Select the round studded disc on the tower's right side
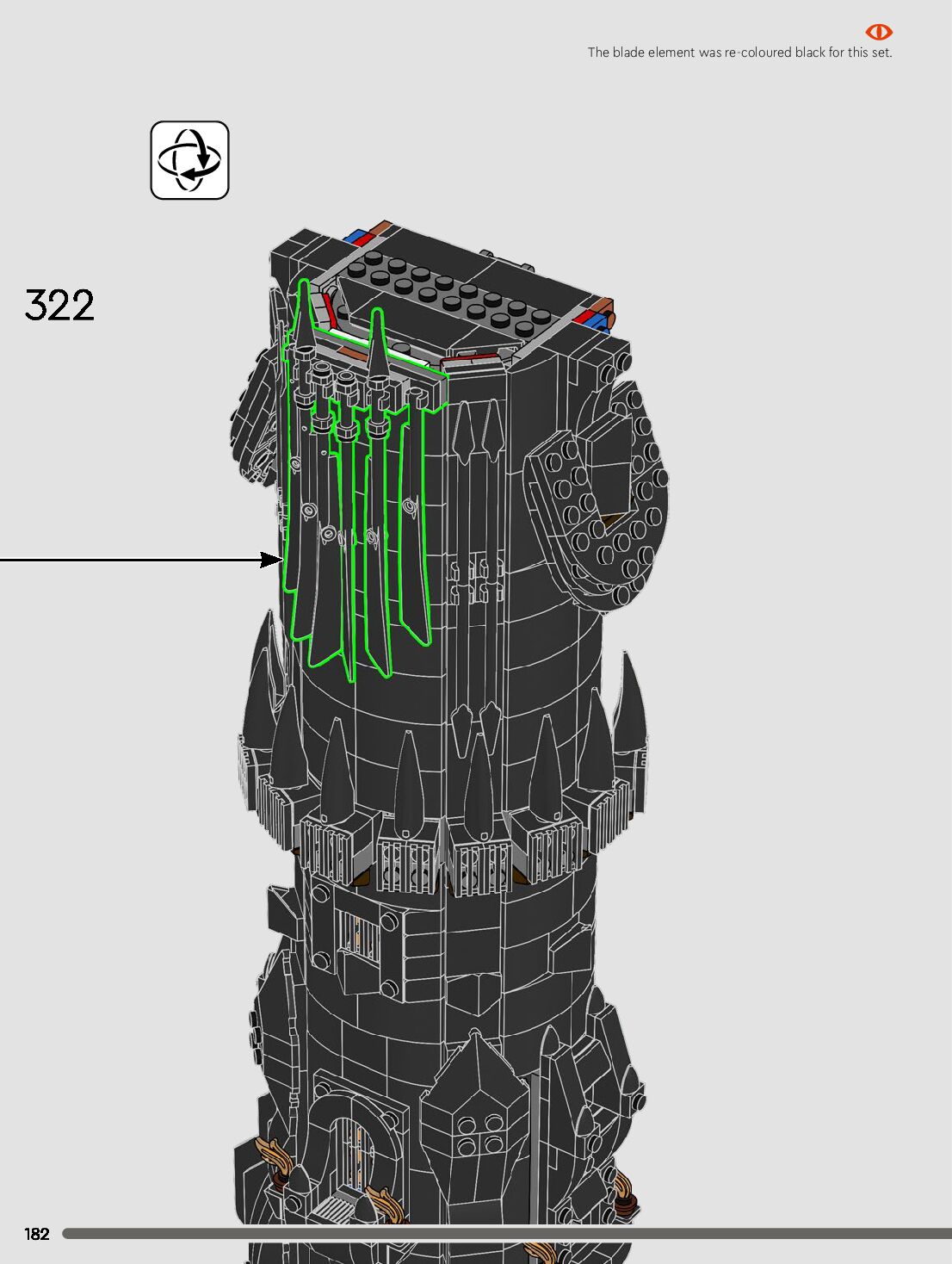The image size is (952, 1264). click(603, 508)
